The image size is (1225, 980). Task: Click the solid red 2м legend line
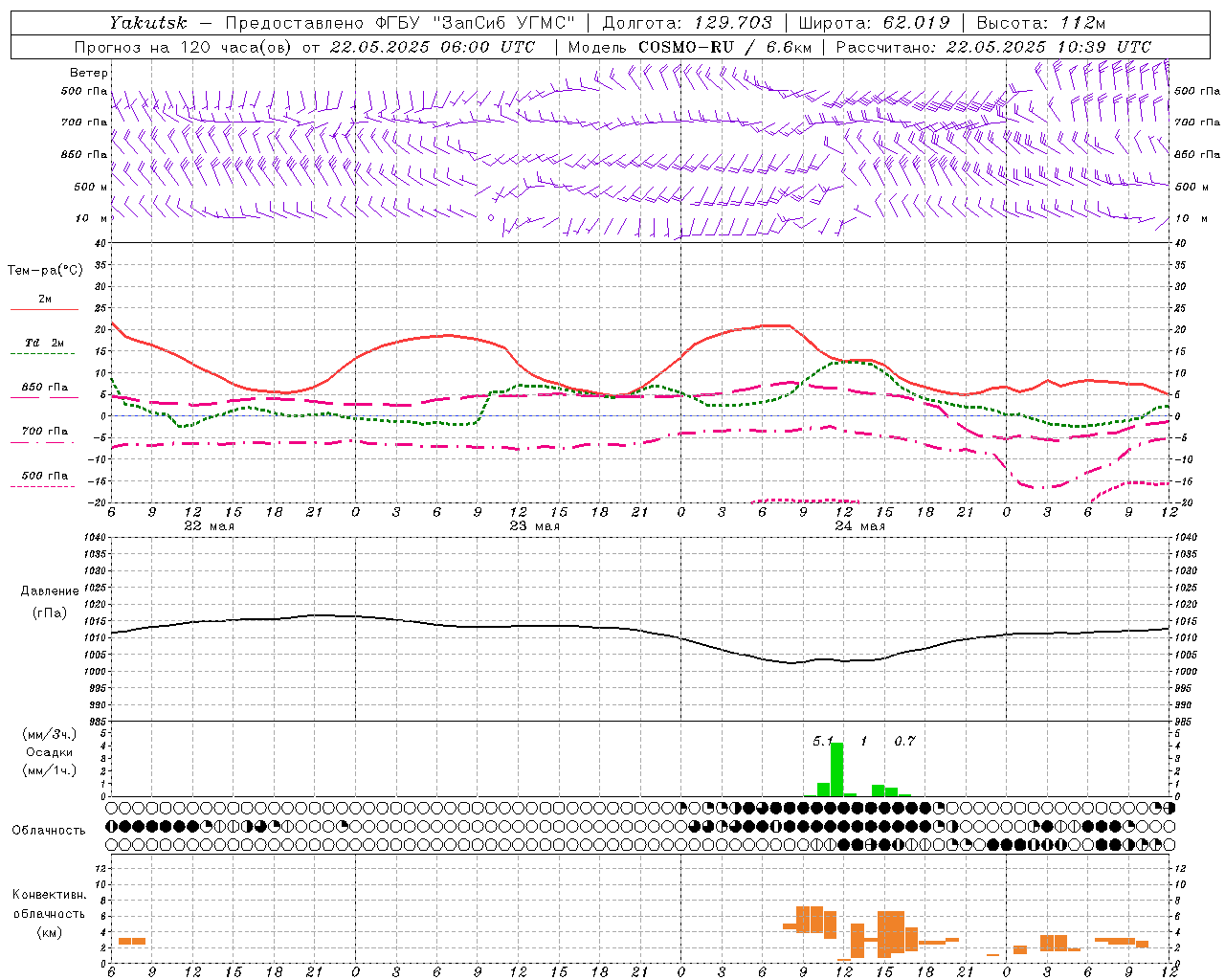[x=44, y=309]
